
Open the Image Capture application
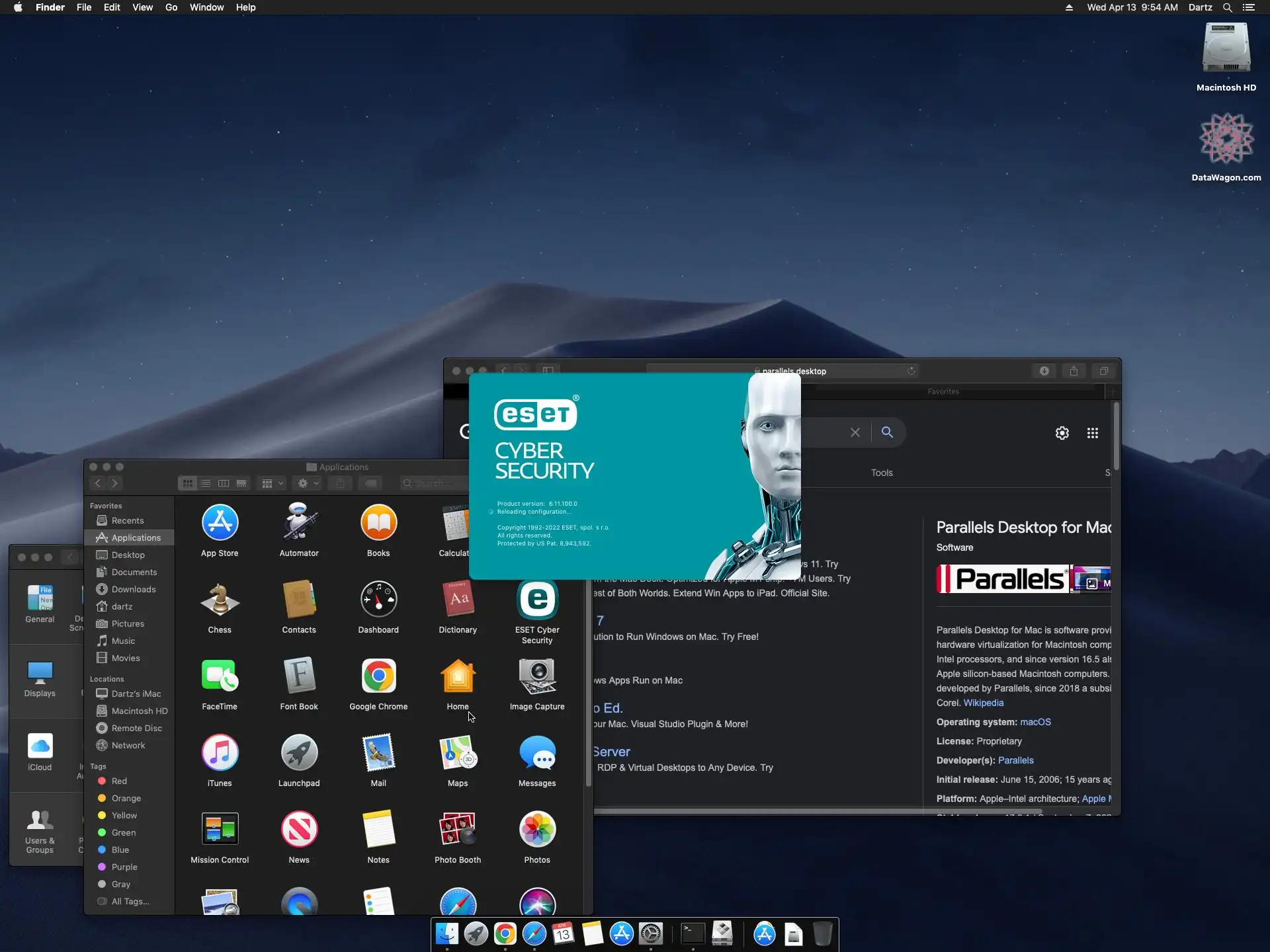coord(537,676)
